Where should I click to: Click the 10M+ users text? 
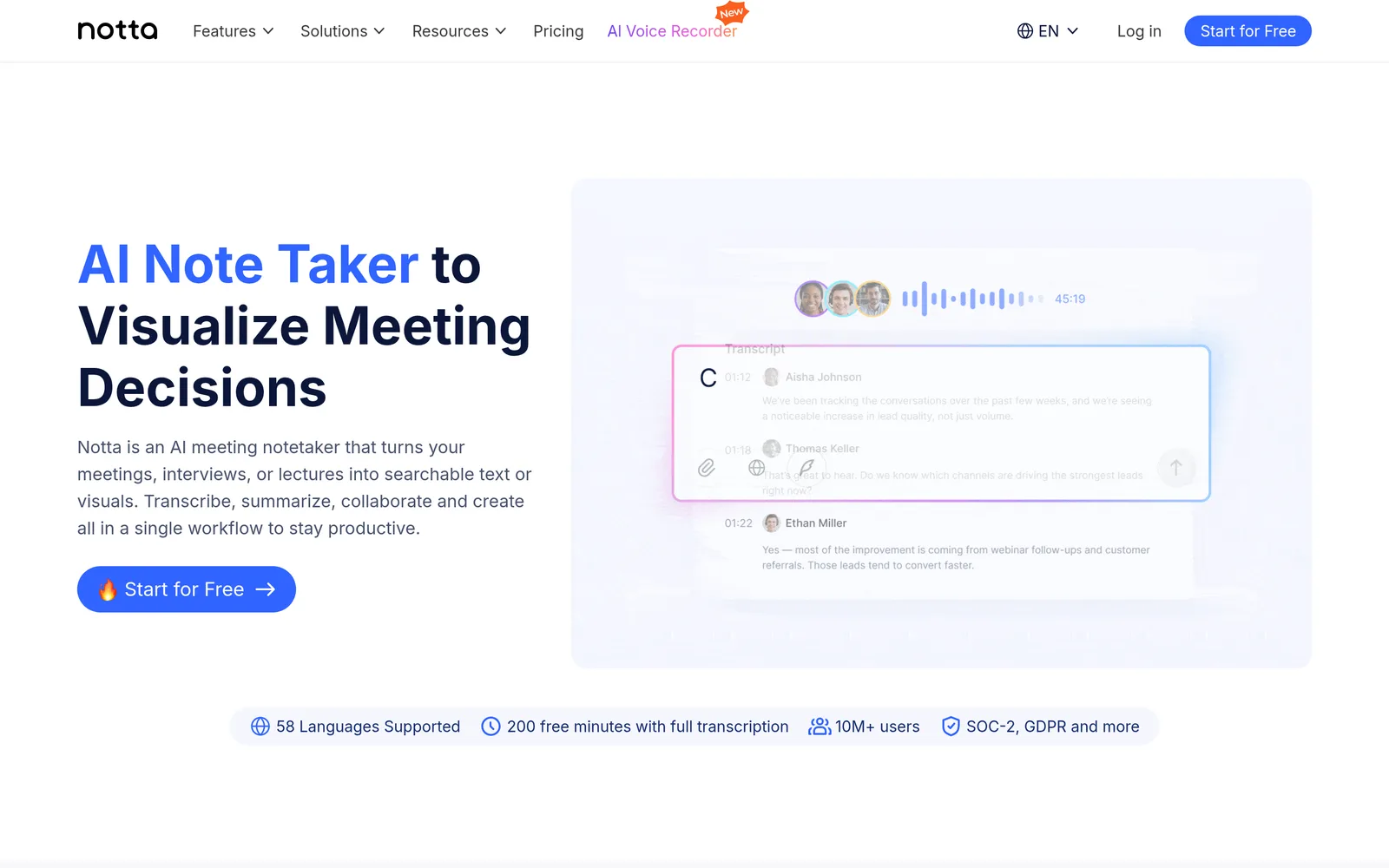click(x=878, y=727)
